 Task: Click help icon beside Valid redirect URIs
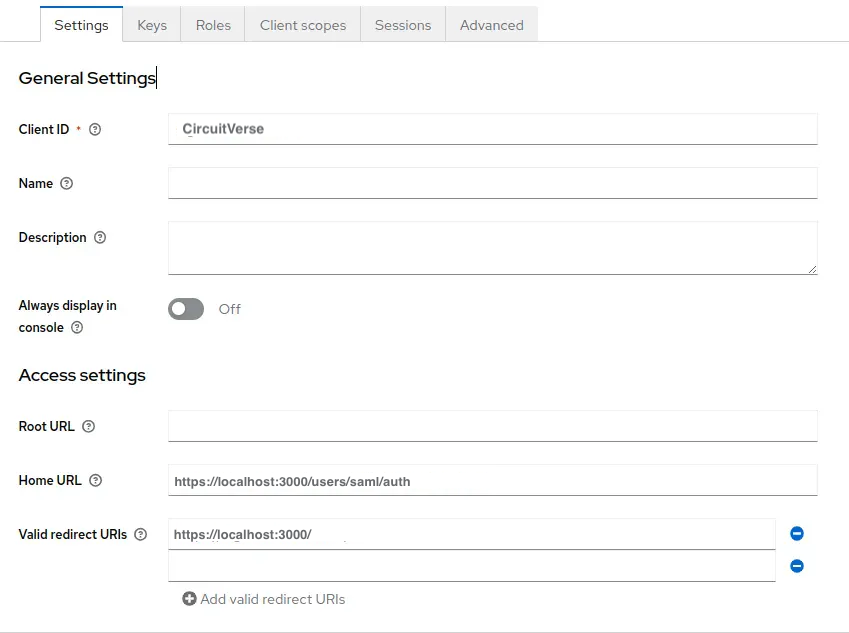pos(140,535)
